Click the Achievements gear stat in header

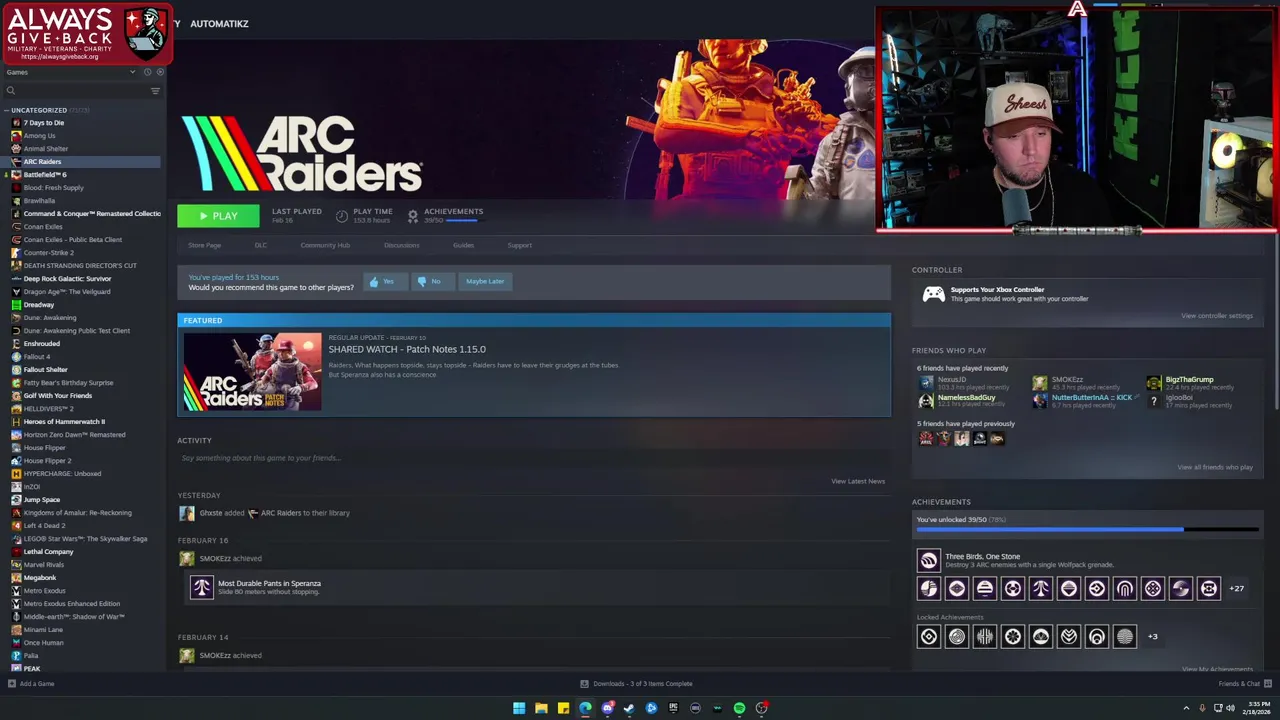(412, 216)
